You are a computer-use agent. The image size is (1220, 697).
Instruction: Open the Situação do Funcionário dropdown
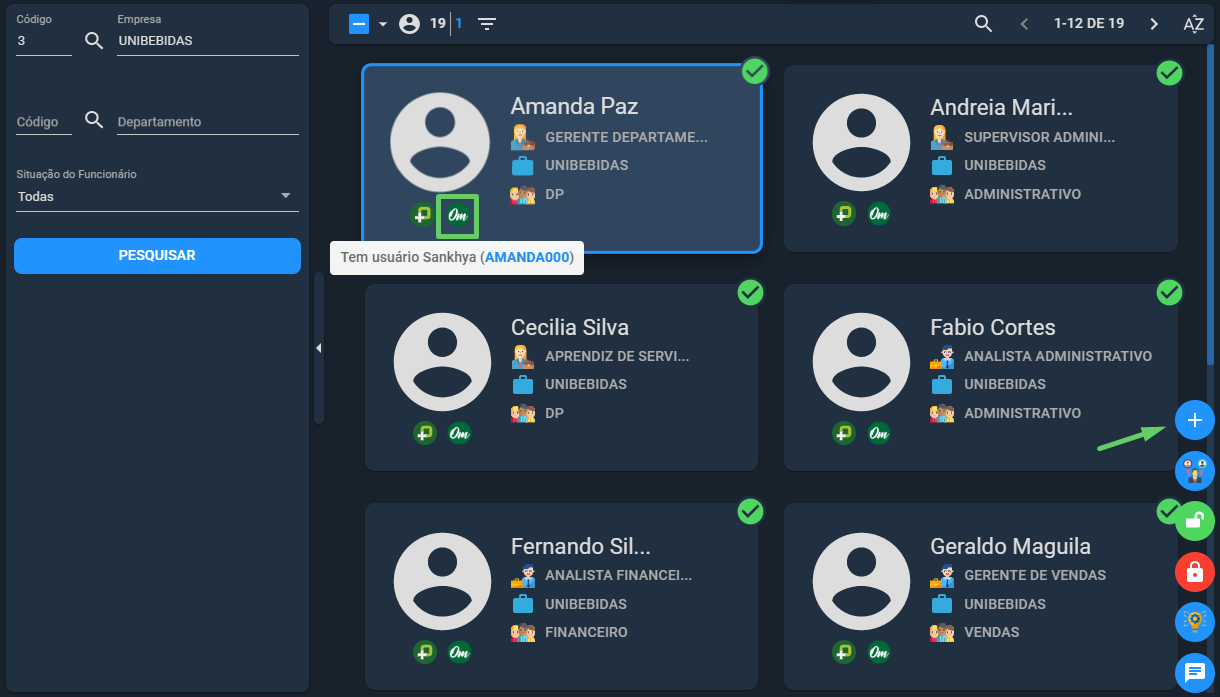(x=157, y=197)
